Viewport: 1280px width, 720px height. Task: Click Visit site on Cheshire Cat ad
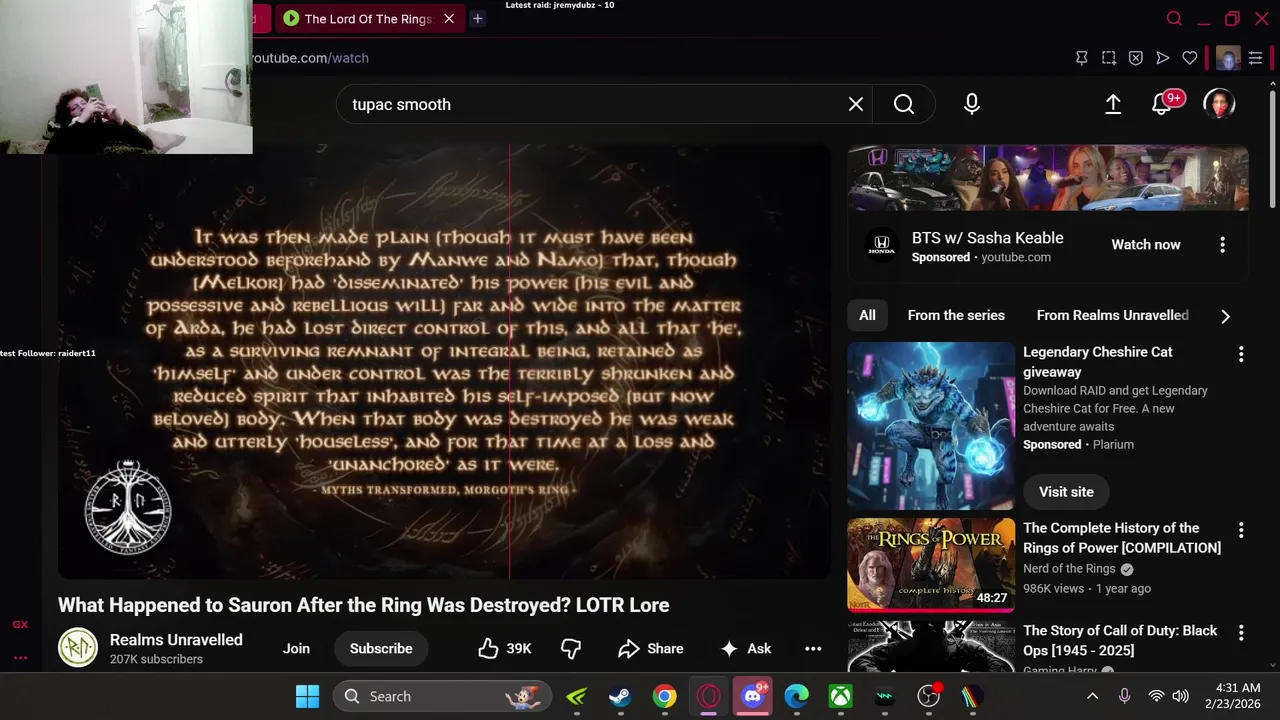click(1066, 491)
